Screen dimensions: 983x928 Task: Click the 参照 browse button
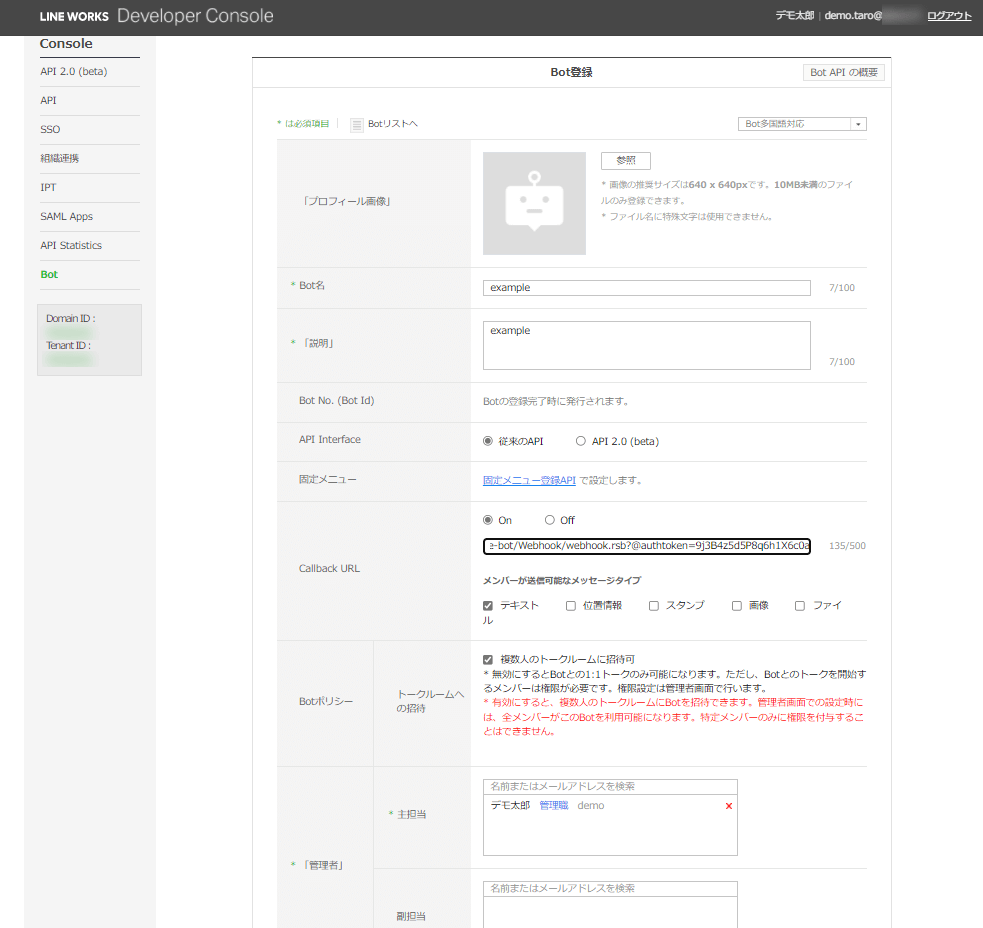point(626,161)
